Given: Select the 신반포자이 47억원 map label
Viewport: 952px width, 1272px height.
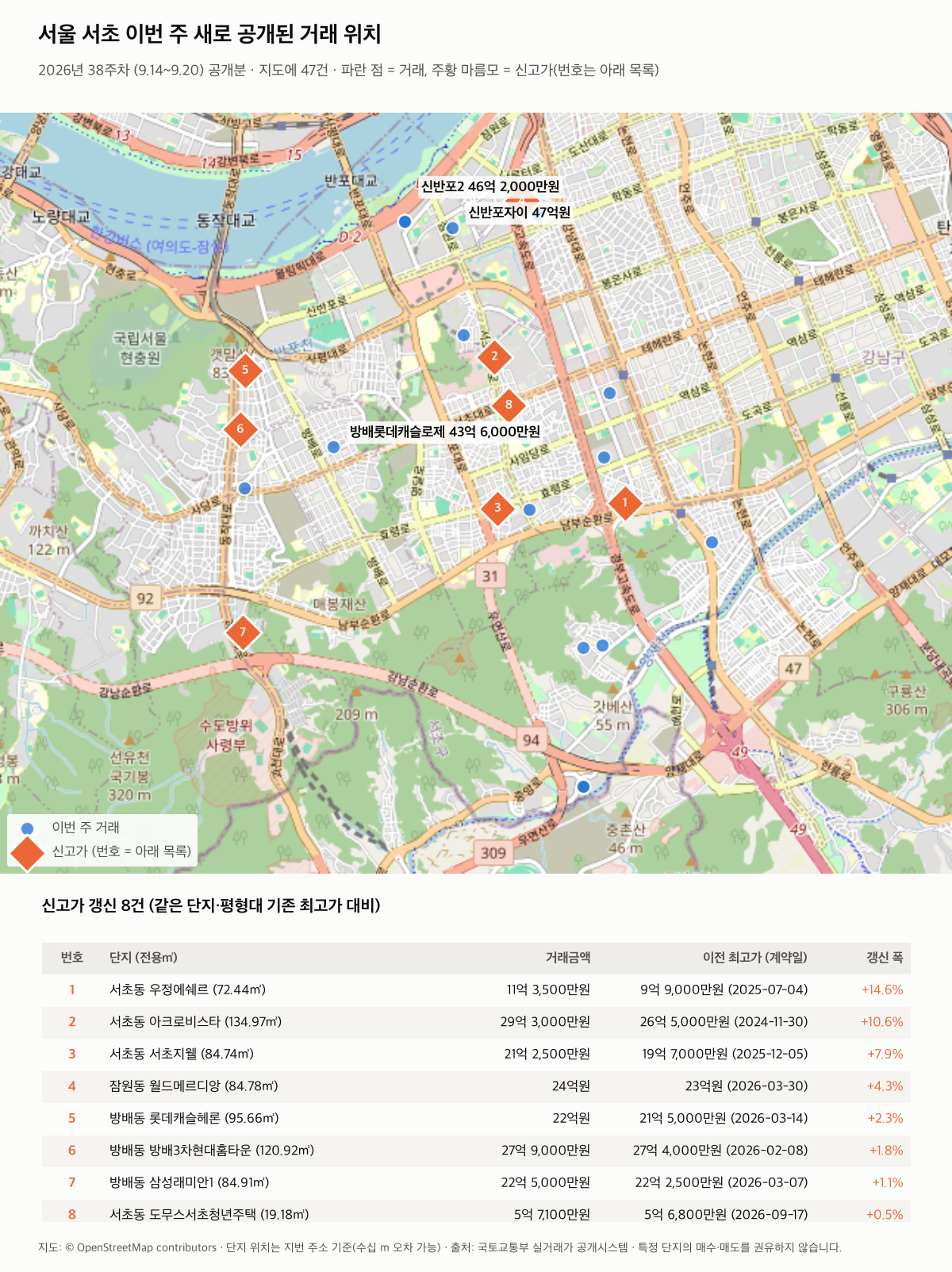Looking at the screenshot, I should (519, 213).
